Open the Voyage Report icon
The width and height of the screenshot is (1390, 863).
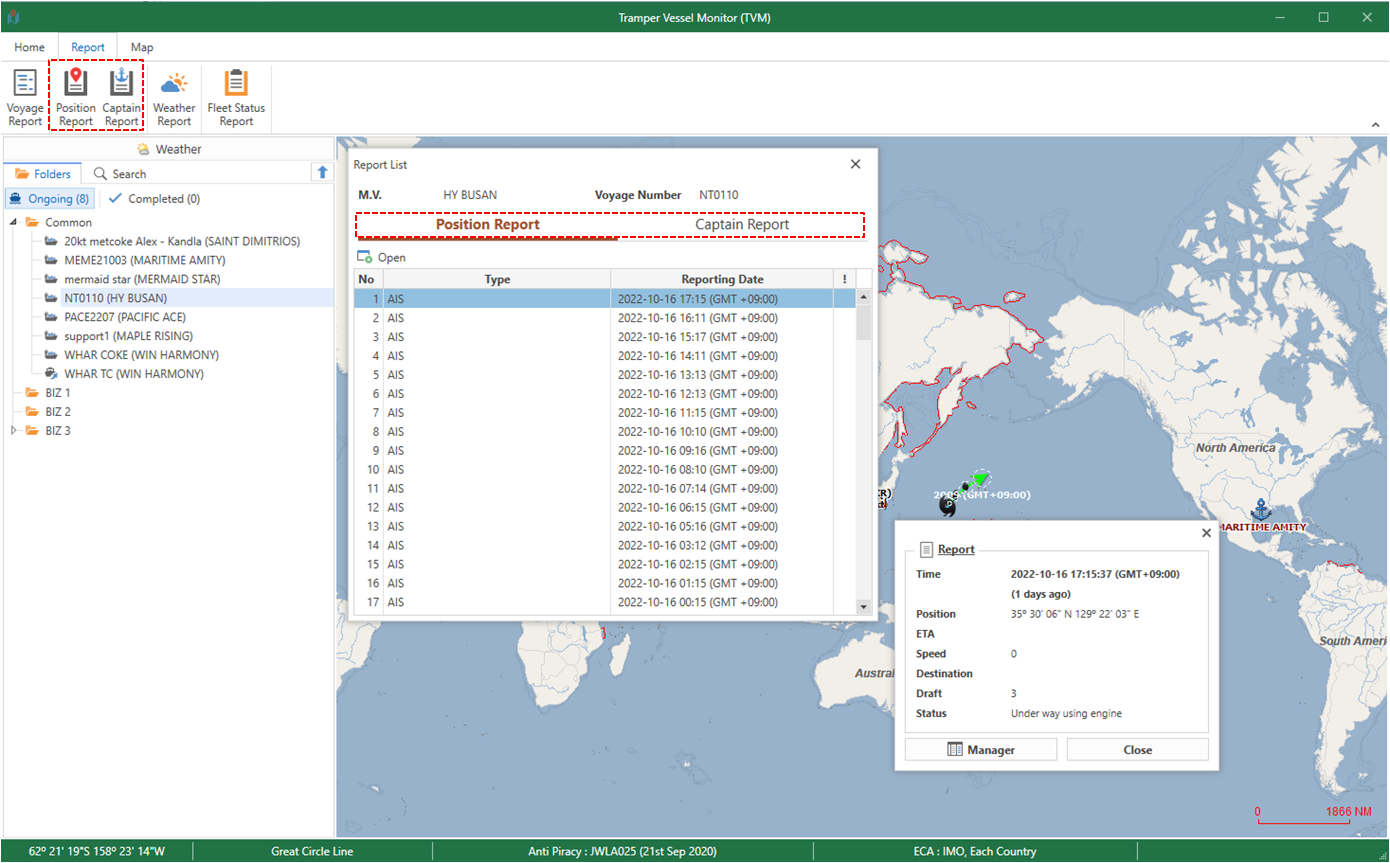pos(25,98)
